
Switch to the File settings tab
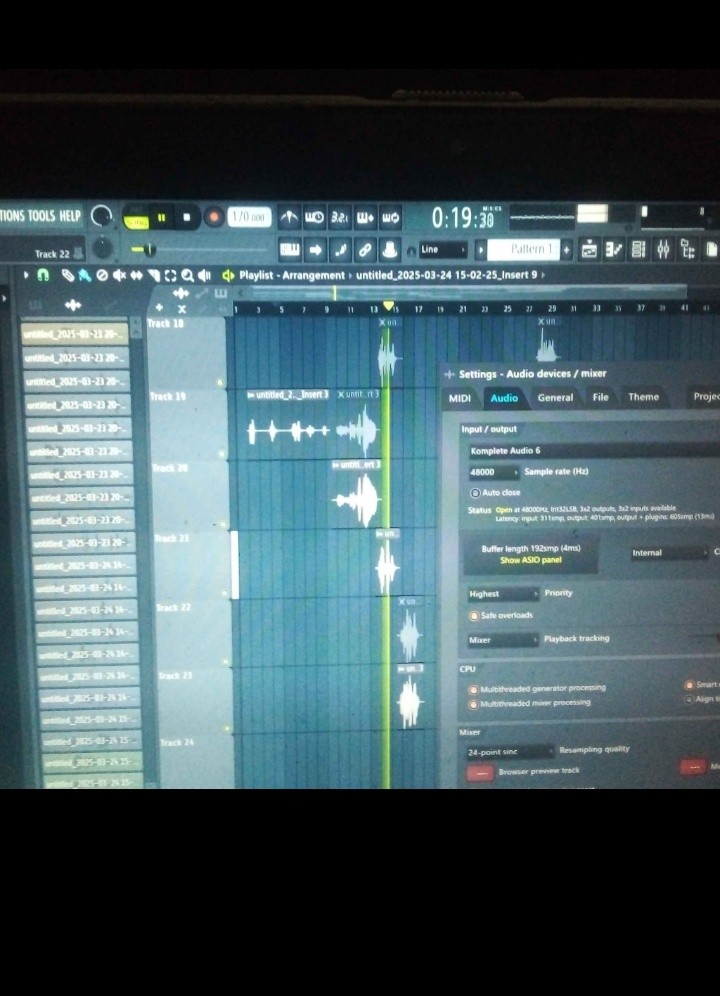[x=601, y=397]
